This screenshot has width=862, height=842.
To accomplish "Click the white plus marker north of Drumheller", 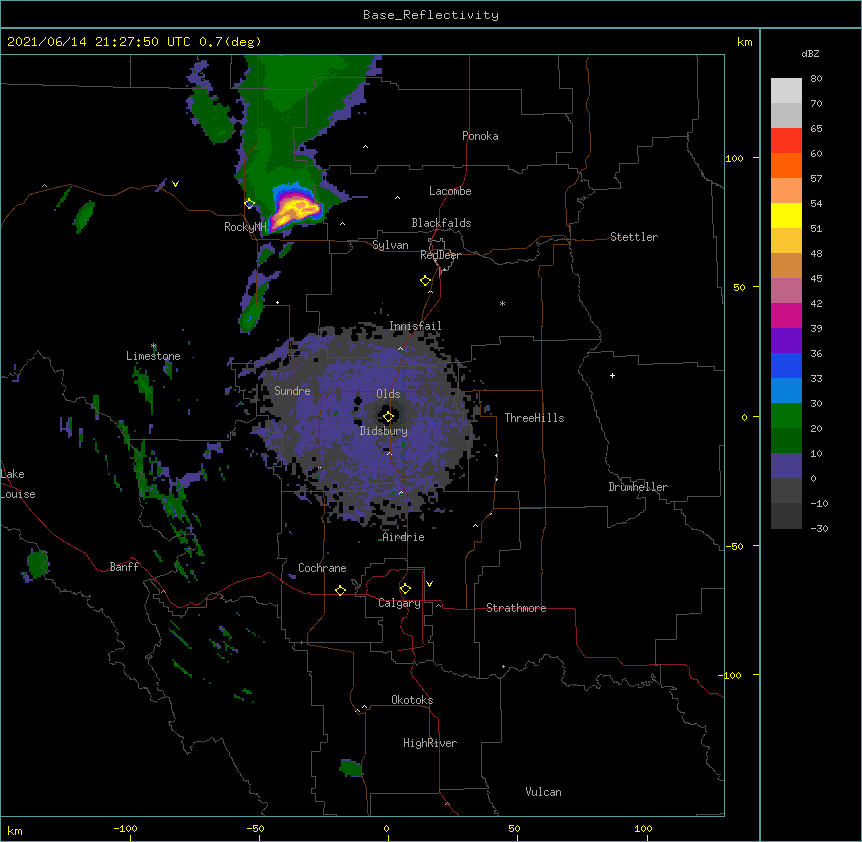I will [612, 375].
